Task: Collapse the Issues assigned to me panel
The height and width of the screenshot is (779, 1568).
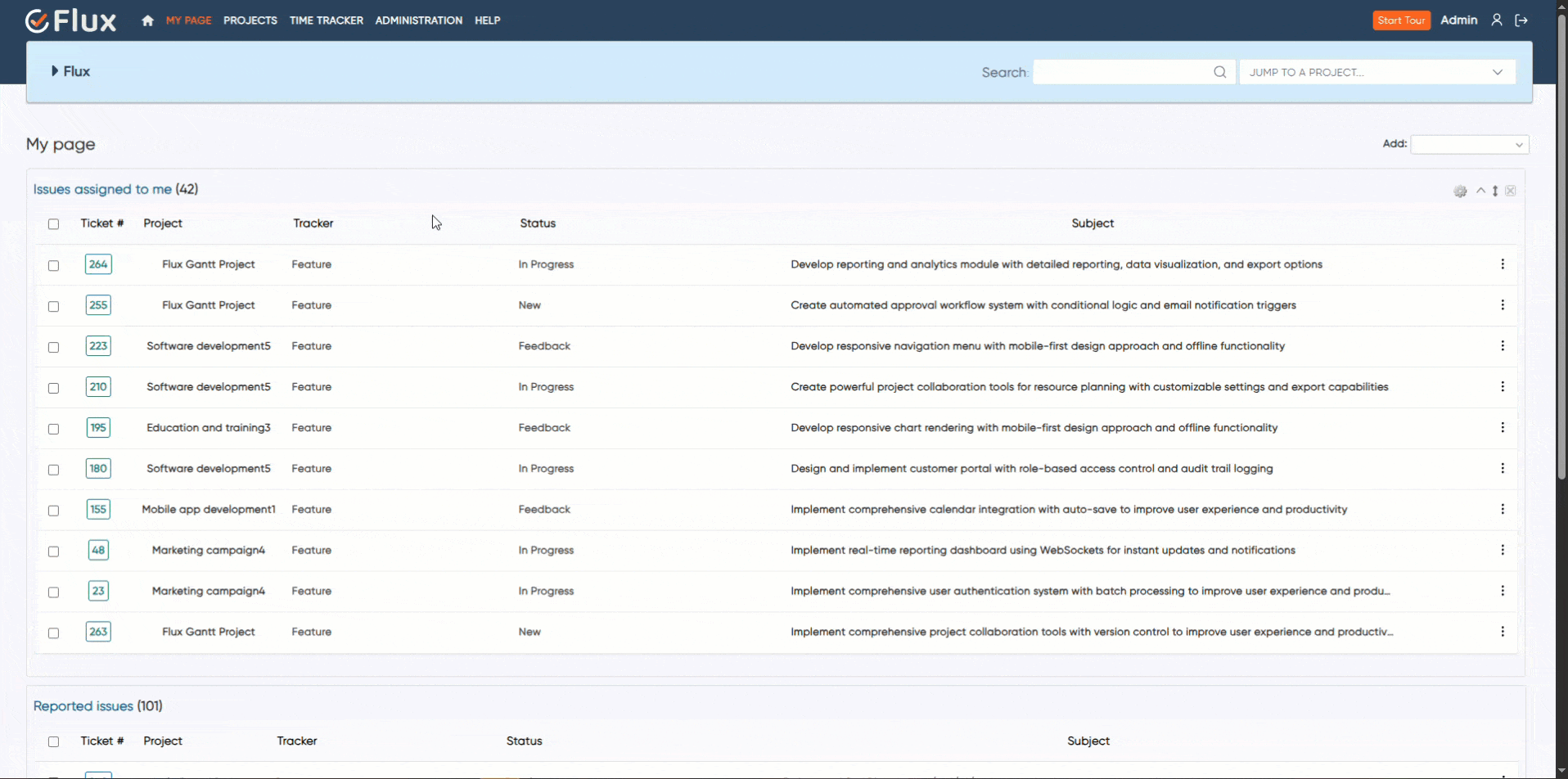Action: coord(1481,191)
